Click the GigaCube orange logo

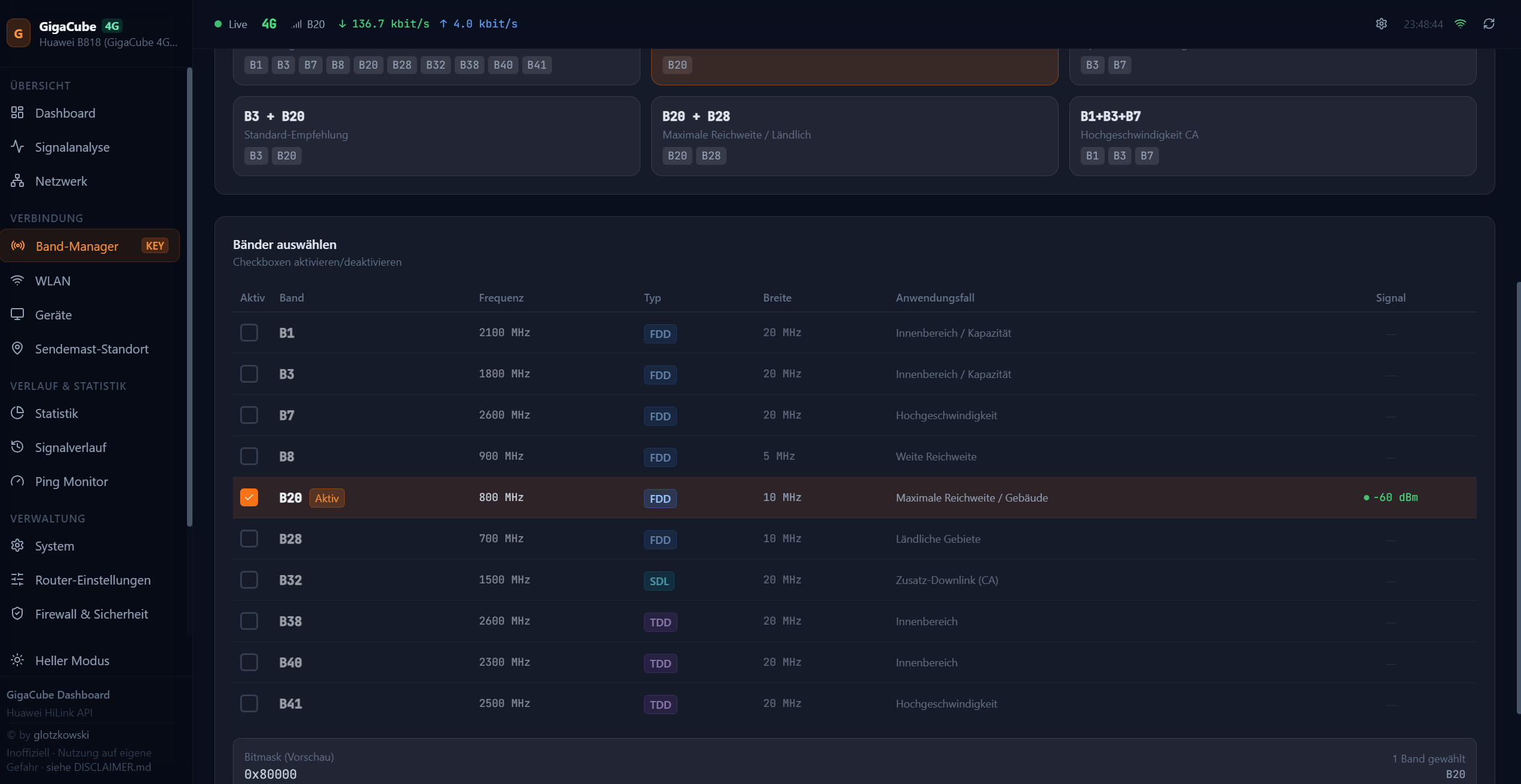(19, 33)
